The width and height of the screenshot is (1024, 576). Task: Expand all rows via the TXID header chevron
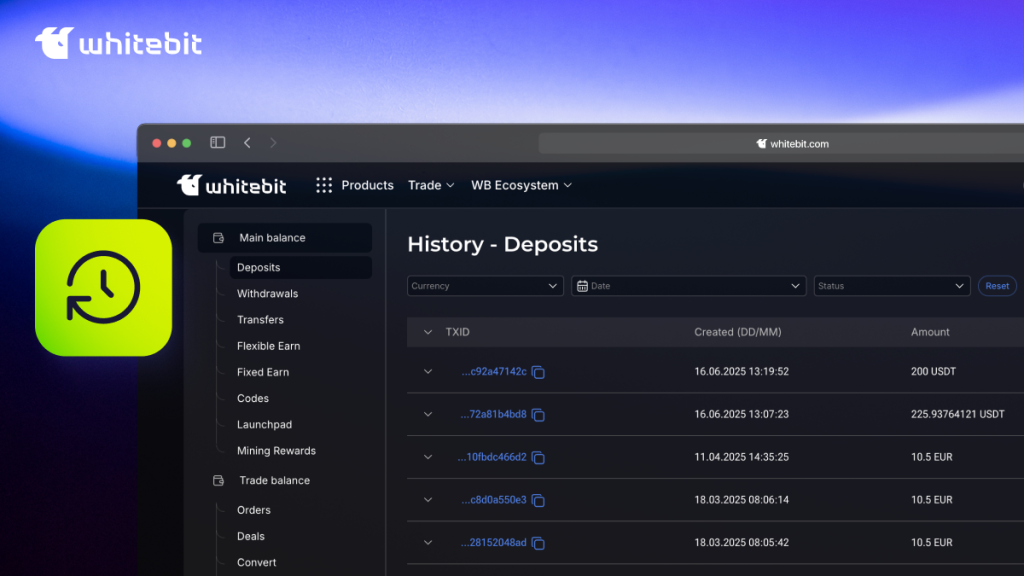click(428, 332)
